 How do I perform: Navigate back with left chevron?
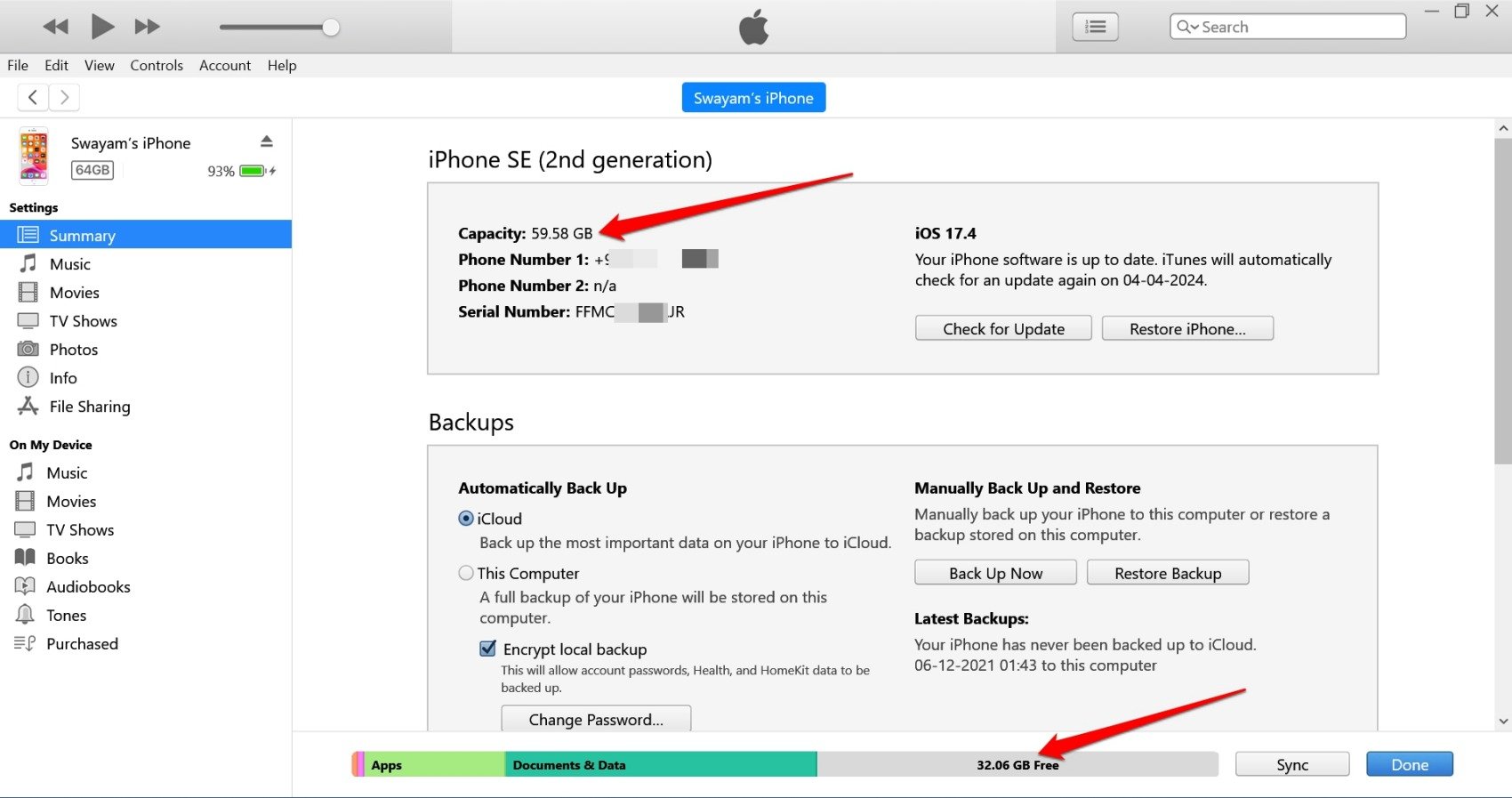point(33,97)
